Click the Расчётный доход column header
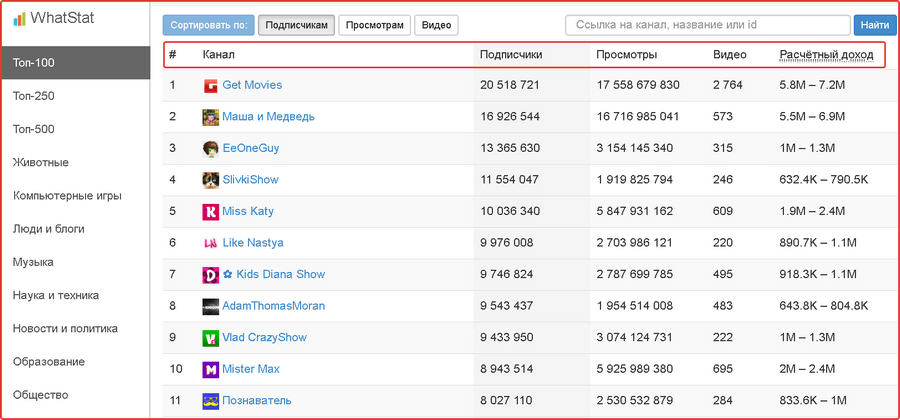The height and width of the screenshot is (420, 900). tap(827, 55)
